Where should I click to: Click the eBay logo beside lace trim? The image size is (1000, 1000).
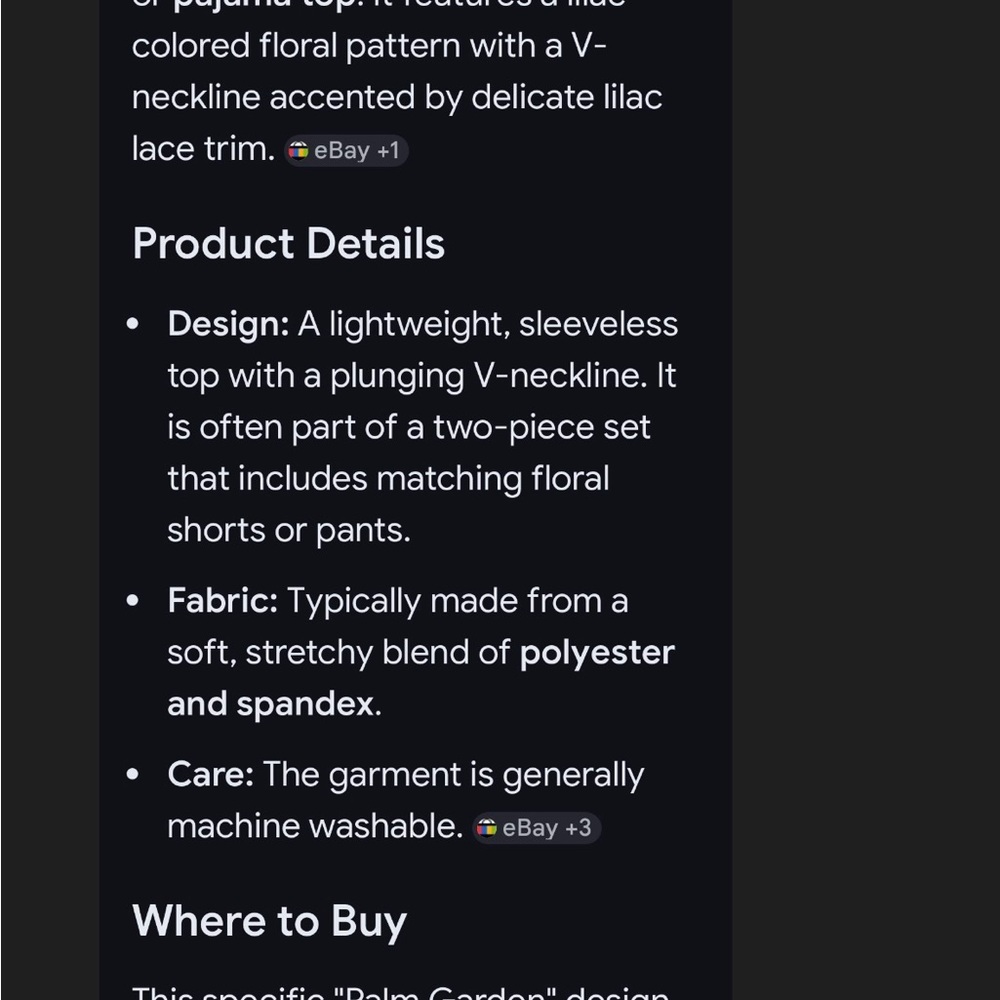[298, 151]
